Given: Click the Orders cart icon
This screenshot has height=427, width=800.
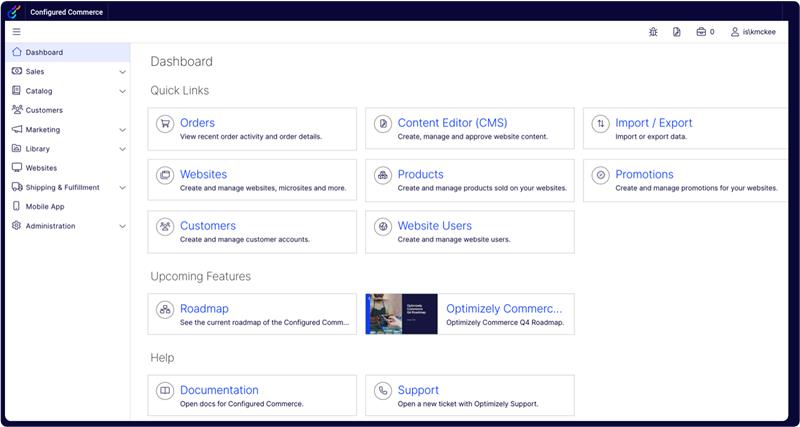Looking at the screenshot, I should pos(165,124).
